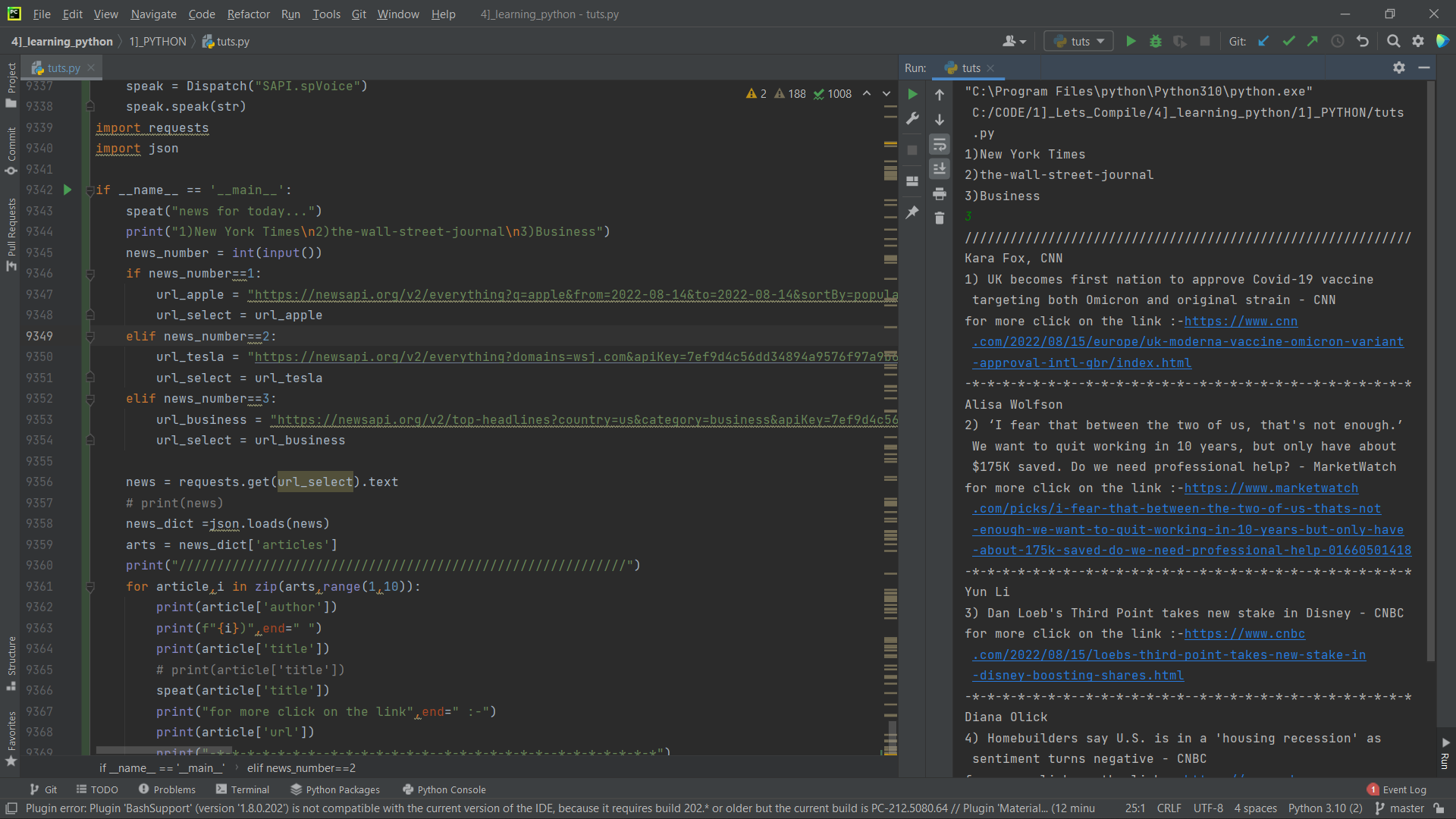Click Git Push arrow icon
The width and height of the screenshot is (1456, 819).
pos(1313,41)
